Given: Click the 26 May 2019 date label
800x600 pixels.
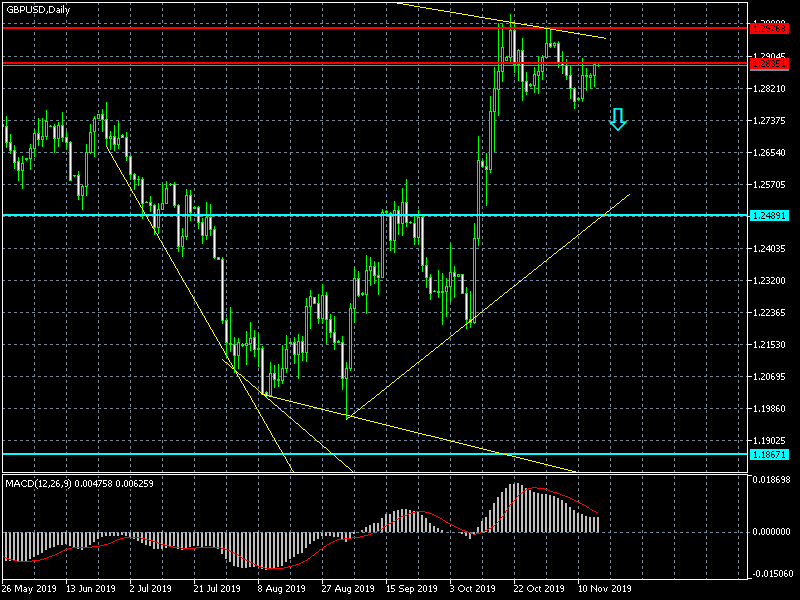Looking at the screenshot, I should point(30,589).
